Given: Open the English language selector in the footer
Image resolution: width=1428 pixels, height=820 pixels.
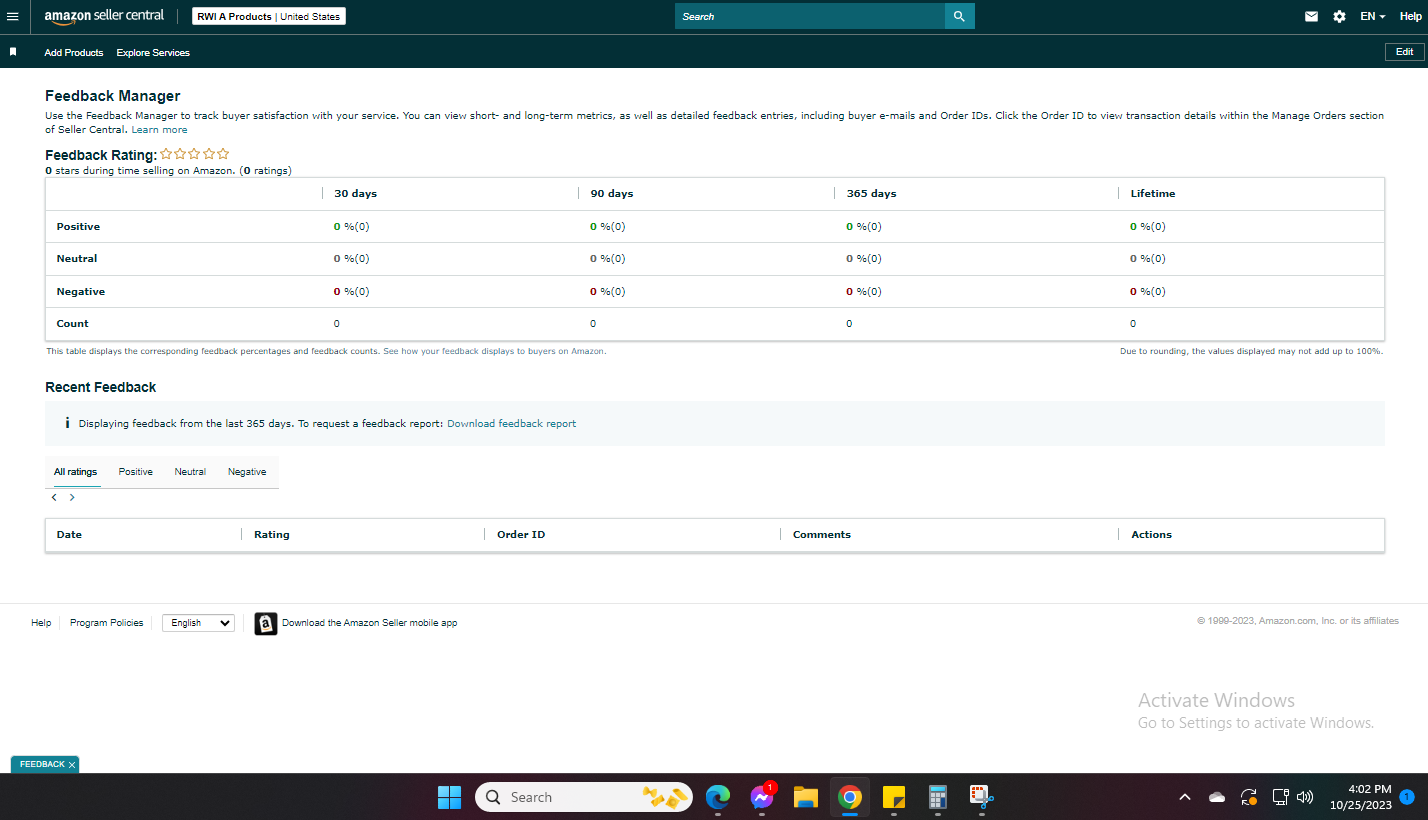Looking at the screenshot, I should (x=198, y=623).
